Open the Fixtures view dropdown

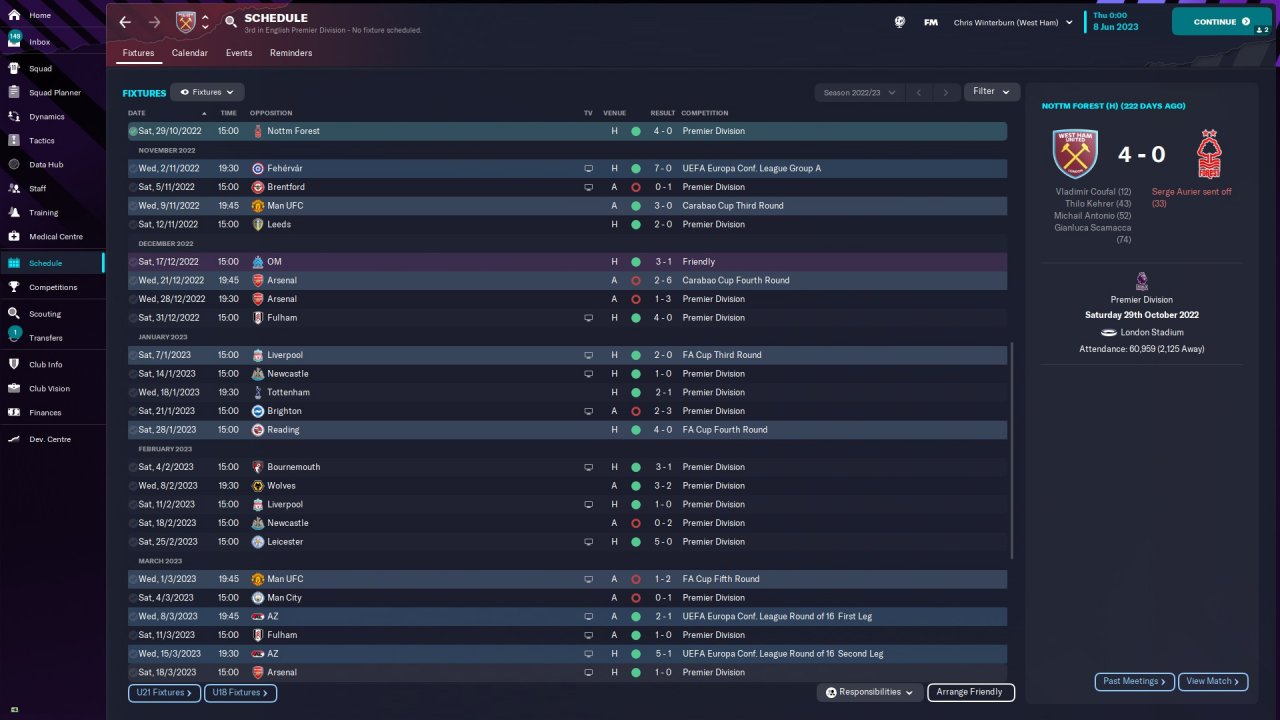coord(207,92)
